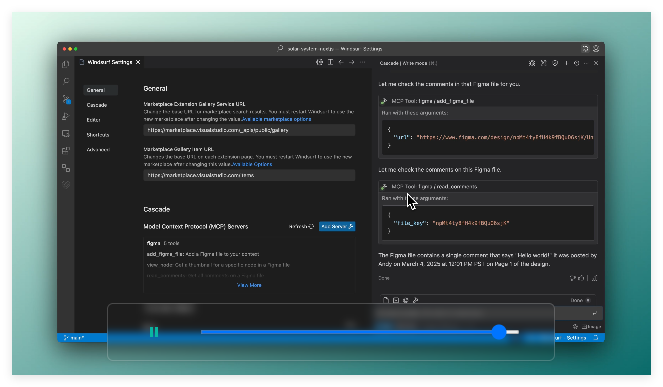The width and height of the screenshot is (663, 387).
Task: Click the third icon in Cascade input toolbar
Action: coord(405,300)
